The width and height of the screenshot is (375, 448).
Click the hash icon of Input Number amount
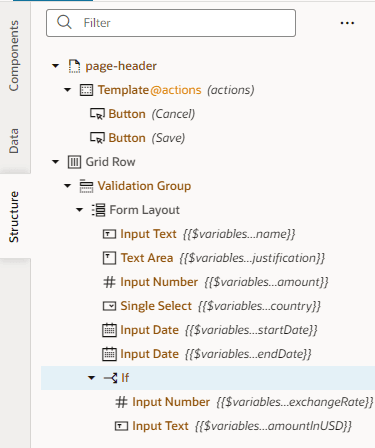click(x=109, y=282)
